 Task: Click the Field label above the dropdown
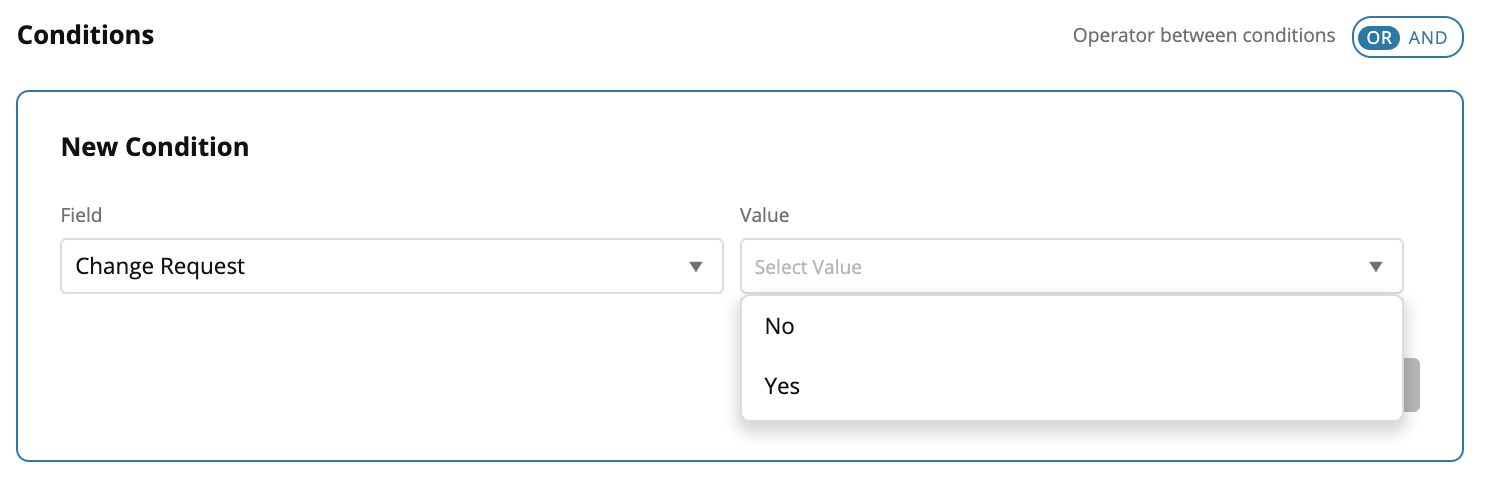tap(82, 215)
